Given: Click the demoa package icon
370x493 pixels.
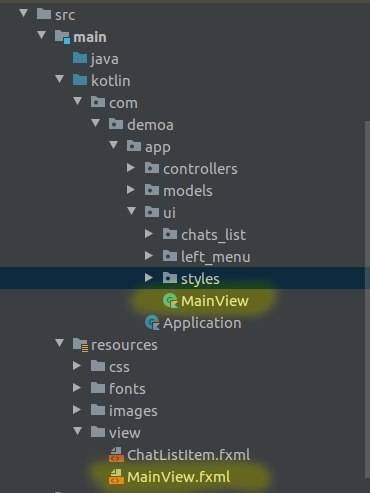Looking at the screenshot, I should (116, 124).
